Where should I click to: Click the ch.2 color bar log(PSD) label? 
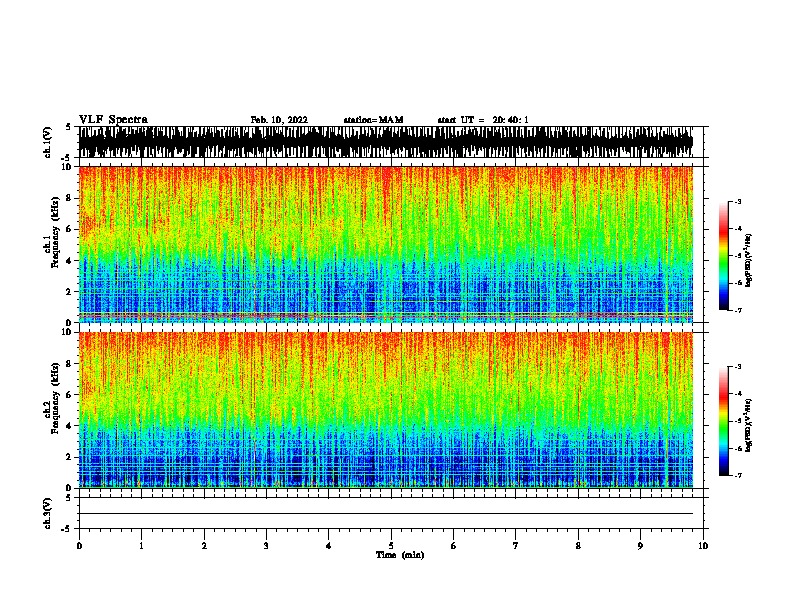click(x=748, y=425)
